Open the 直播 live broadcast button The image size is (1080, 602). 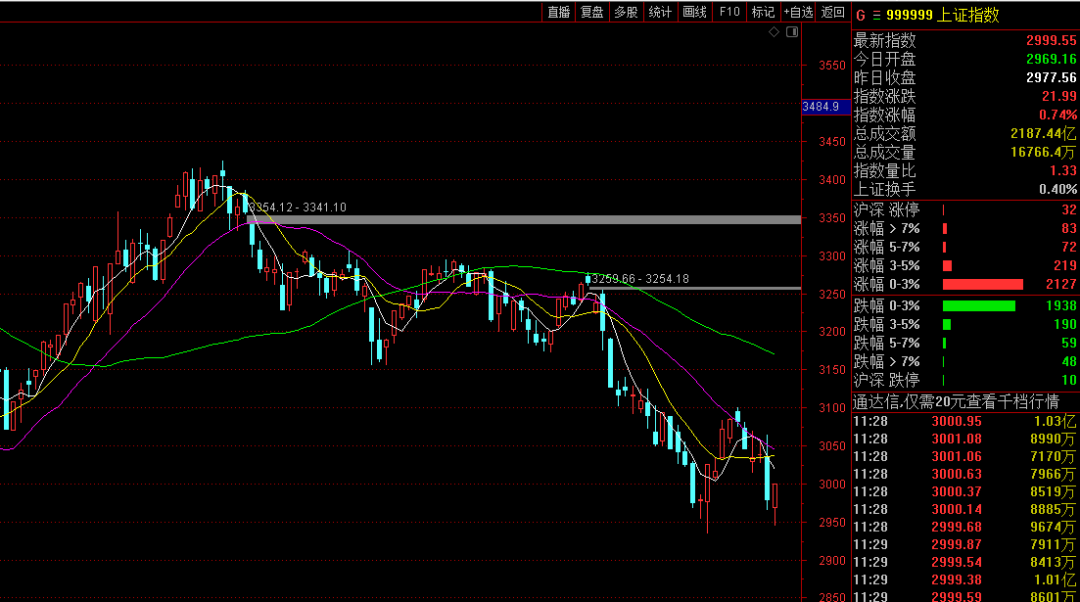558,12
